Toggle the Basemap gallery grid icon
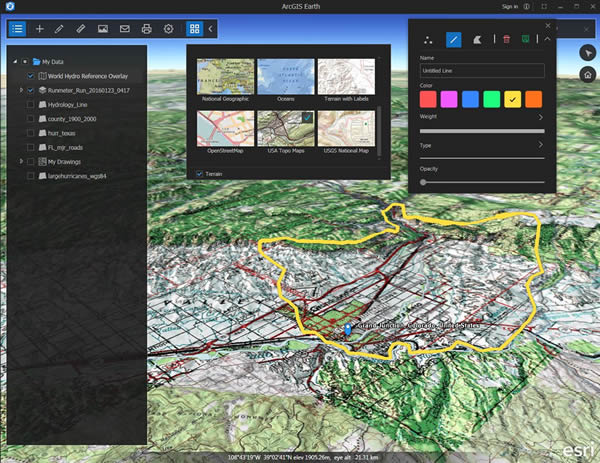600x463 pixels. point(194,29)
